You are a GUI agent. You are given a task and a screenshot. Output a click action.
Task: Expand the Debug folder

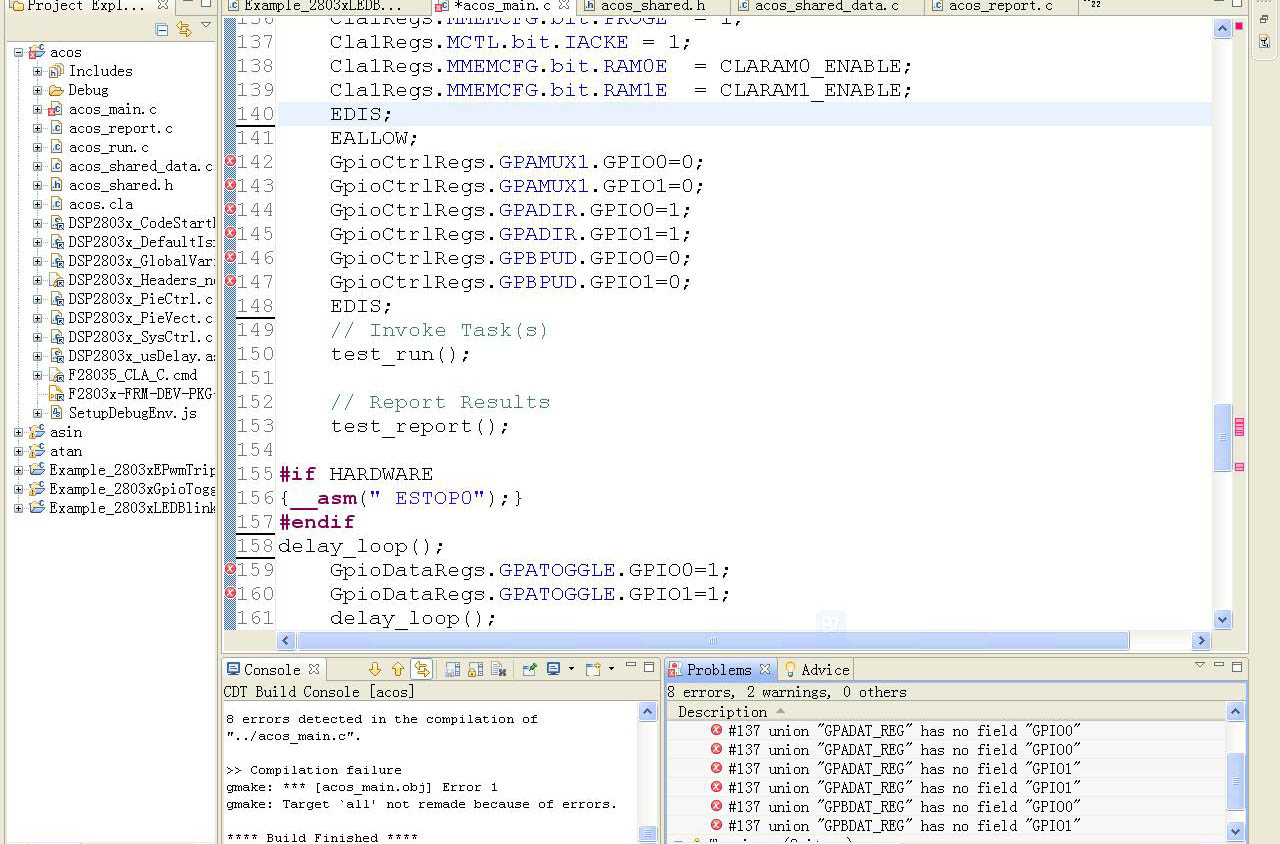pyautogui.click(x=37, y=90)
